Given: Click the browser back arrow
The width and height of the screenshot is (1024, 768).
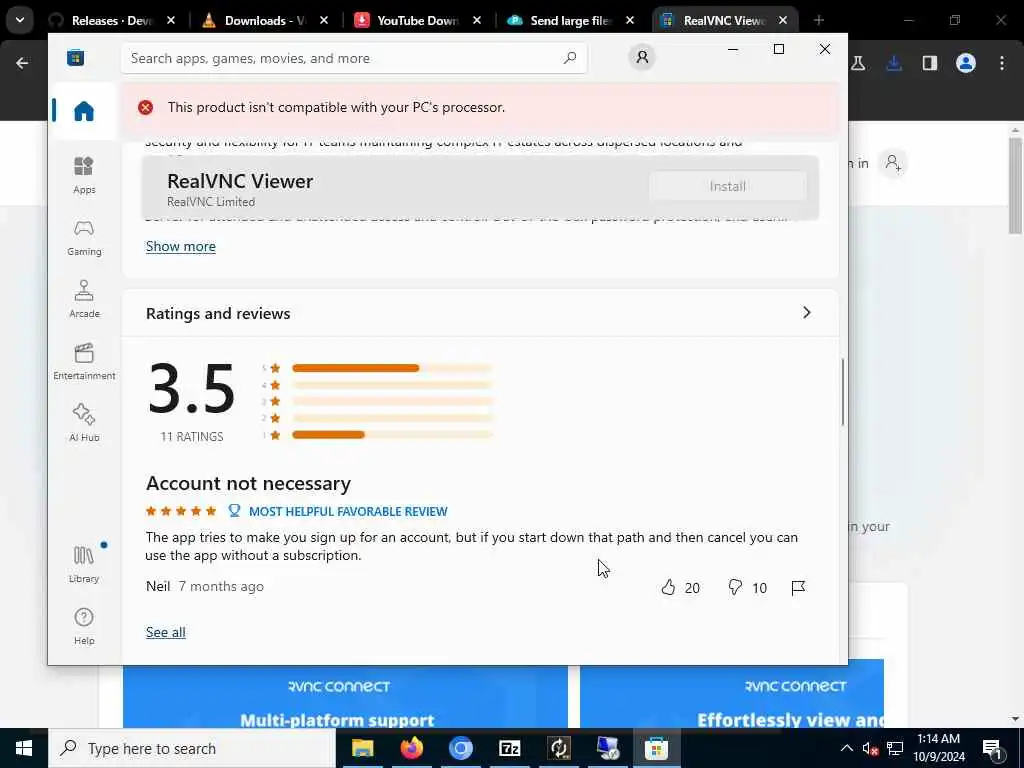Looking at the screenshot, I should (x=22, y=63).
